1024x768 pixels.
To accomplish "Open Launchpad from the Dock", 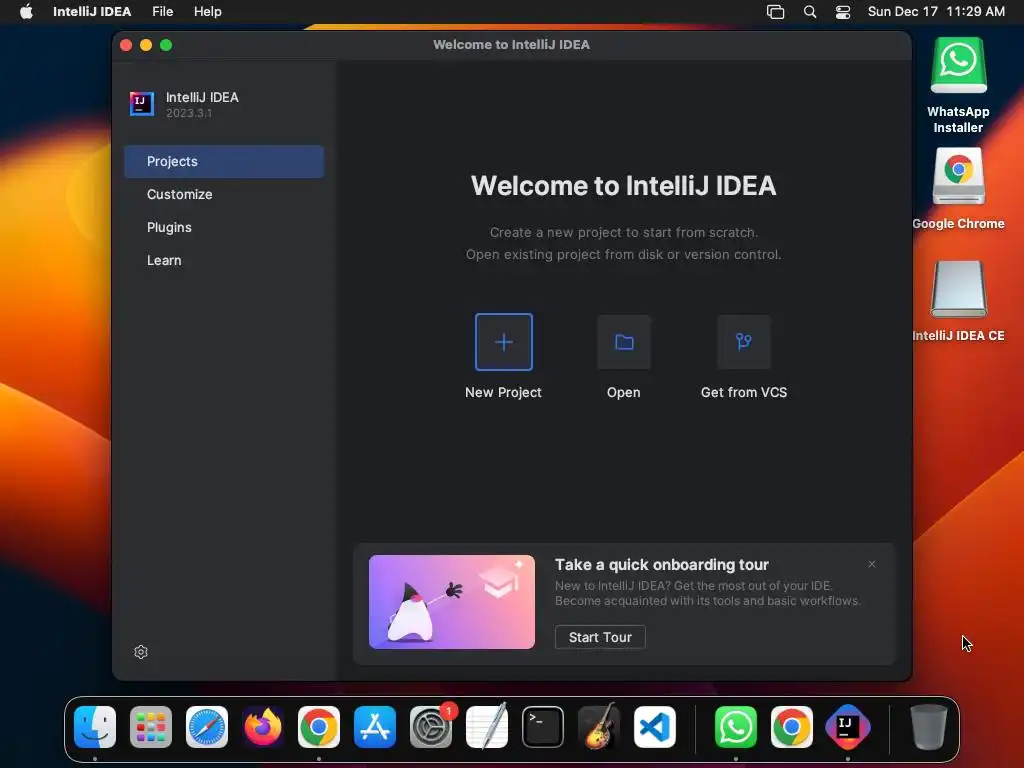I will [x=151, y=727].
